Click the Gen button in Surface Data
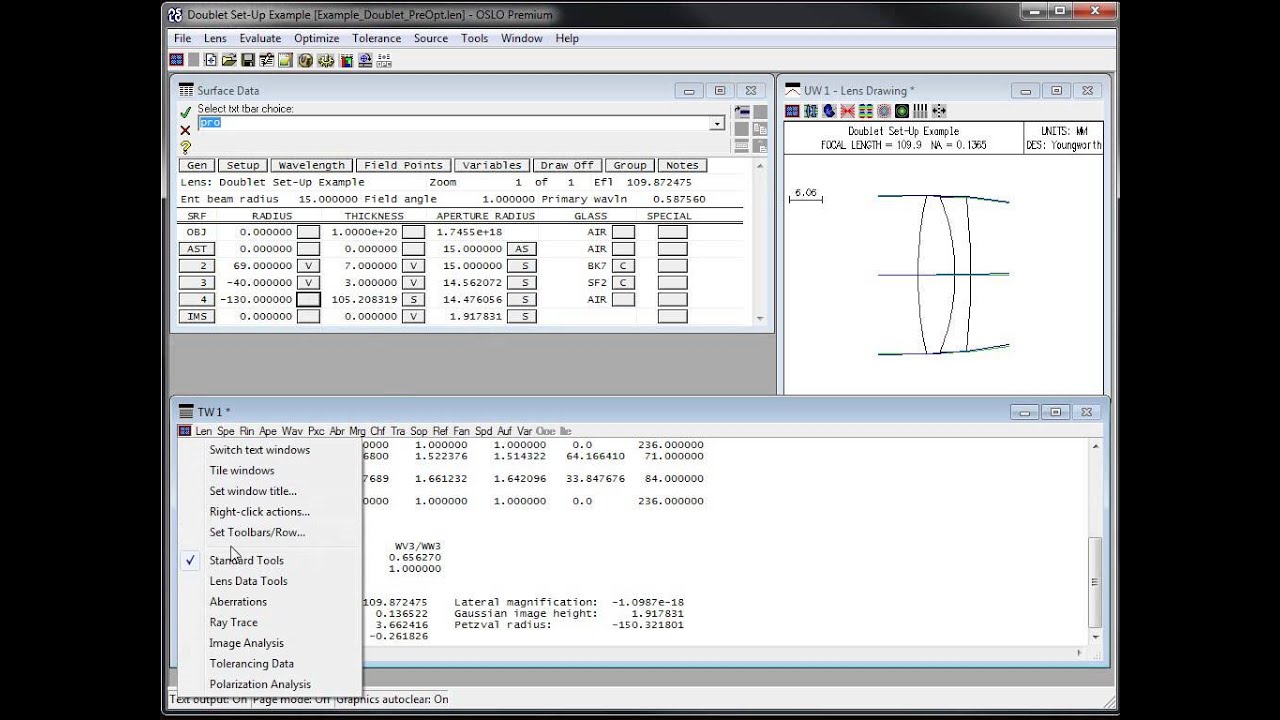1280x720 pixels. [x=197, y=165]
